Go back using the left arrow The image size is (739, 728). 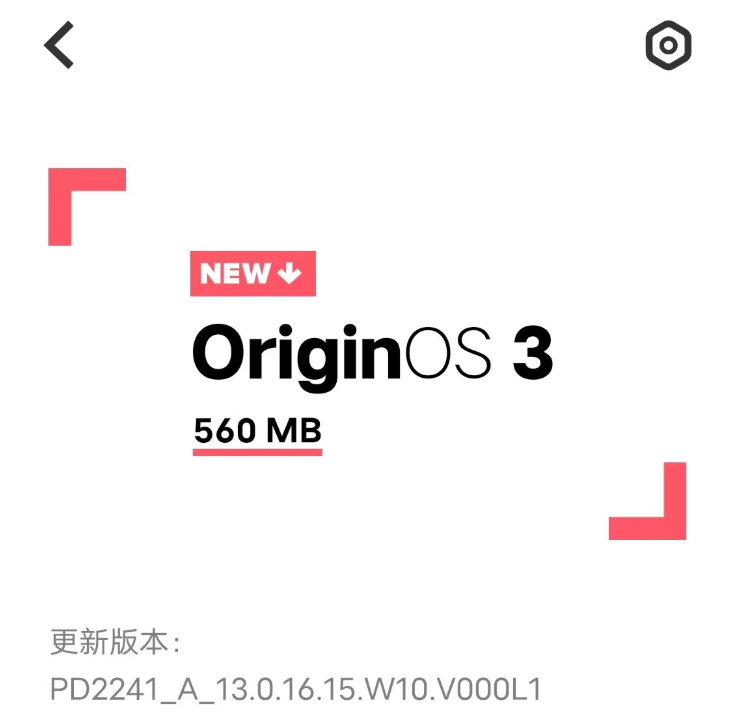(59, 45)
